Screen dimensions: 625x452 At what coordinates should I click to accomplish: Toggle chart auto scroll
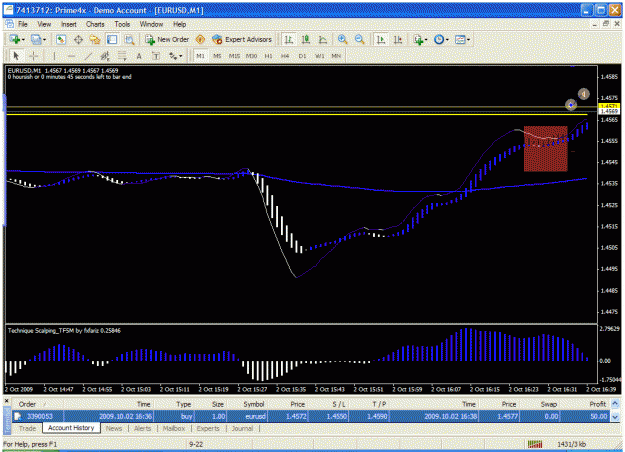click(381, 39)
